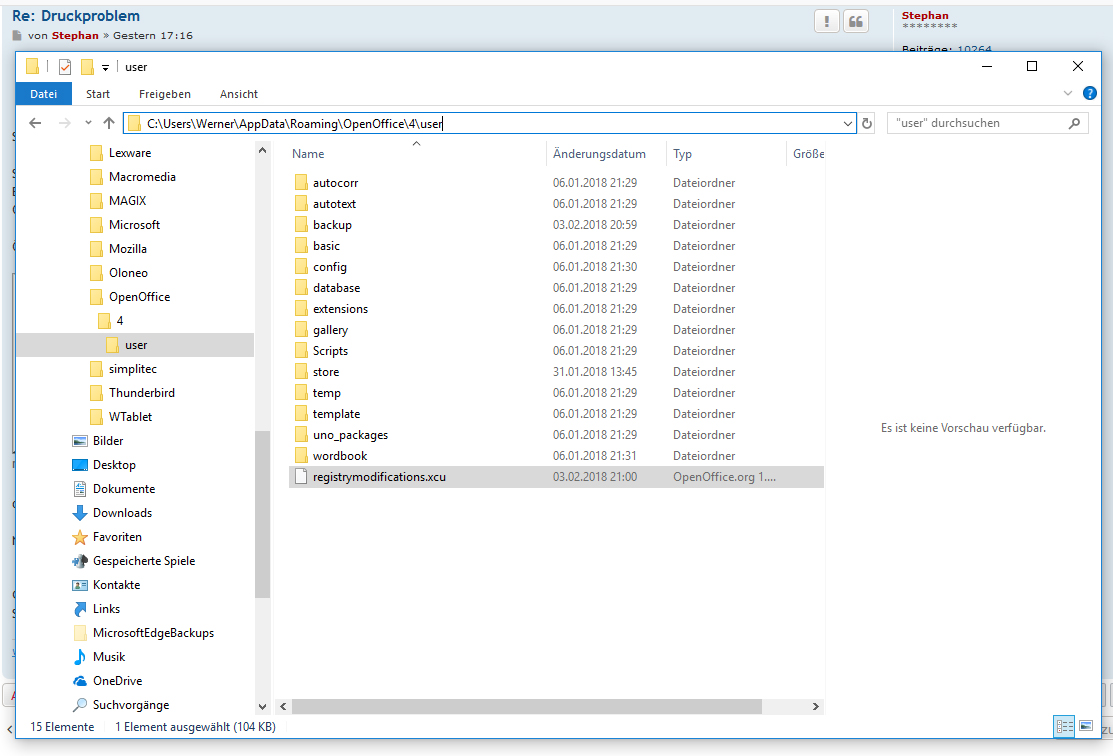Open the quick access toolbar dropdown
Image resolution: width=1113 pixels, height=756 pixels.
coord(105,67)
